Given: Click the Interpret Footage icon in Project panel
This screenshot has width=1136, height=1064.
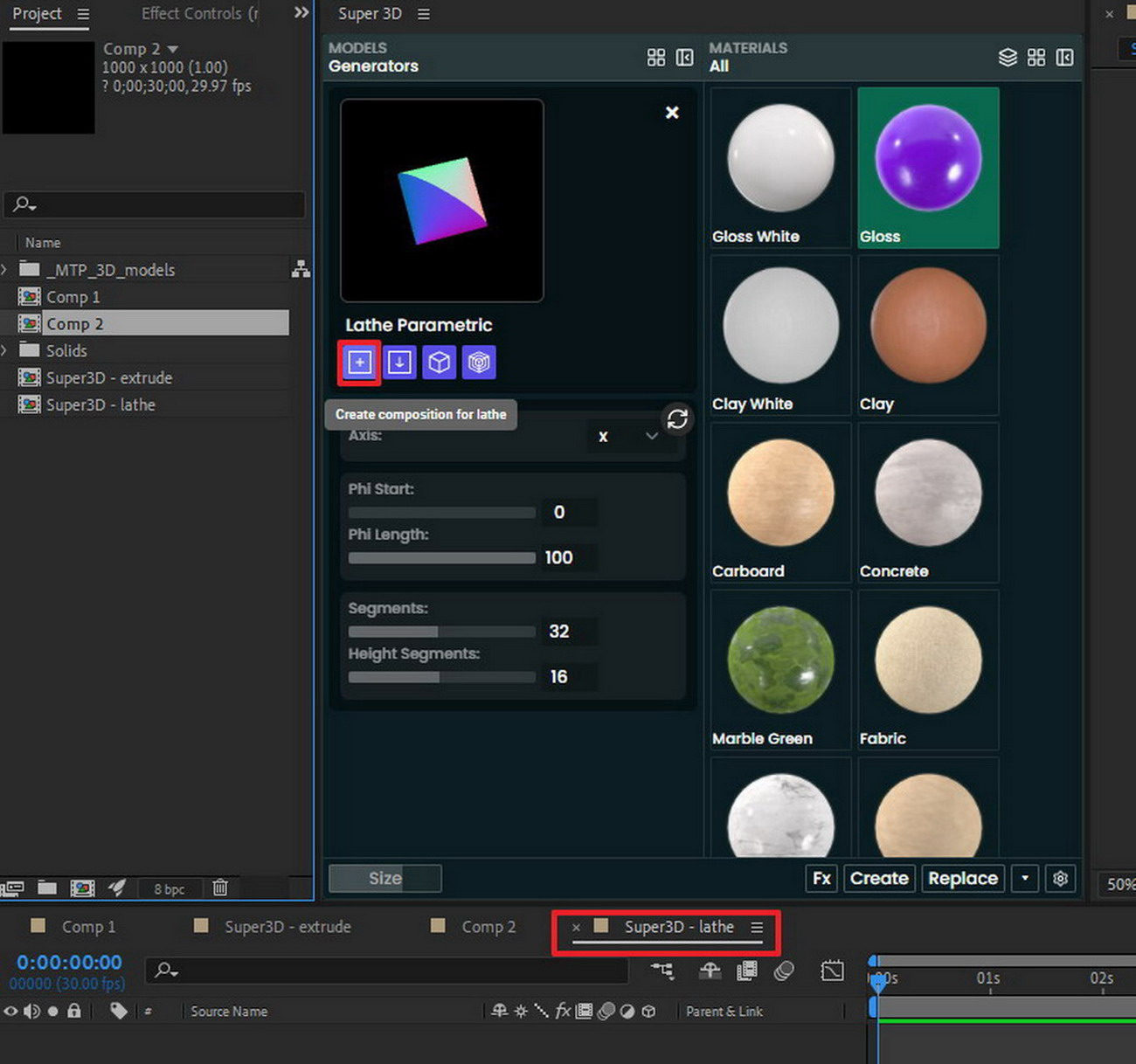Looking at the screenshot, I should pos(12,888).
